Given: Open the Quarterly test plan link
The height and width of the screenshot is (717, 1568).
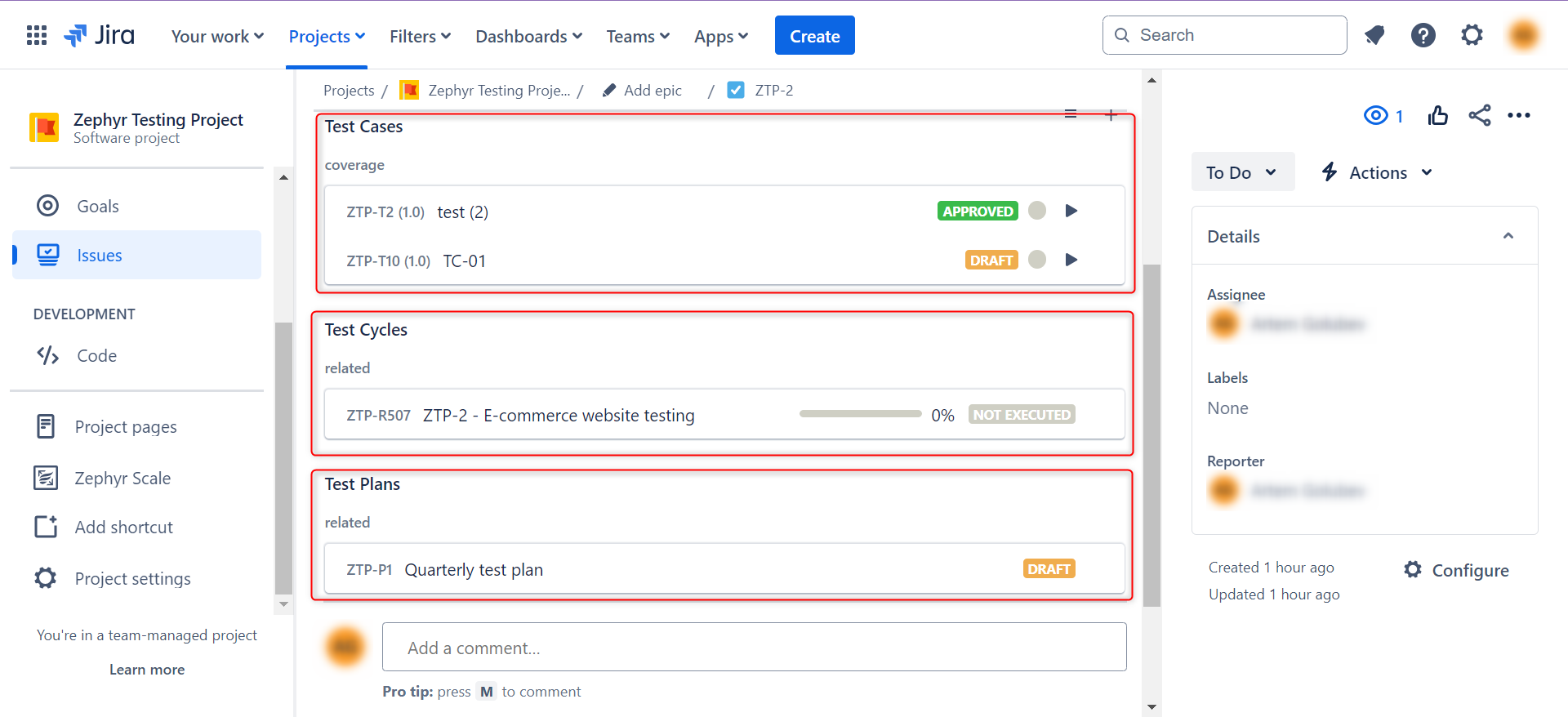Looking at the screenshot, I should [x=474, y=570].
